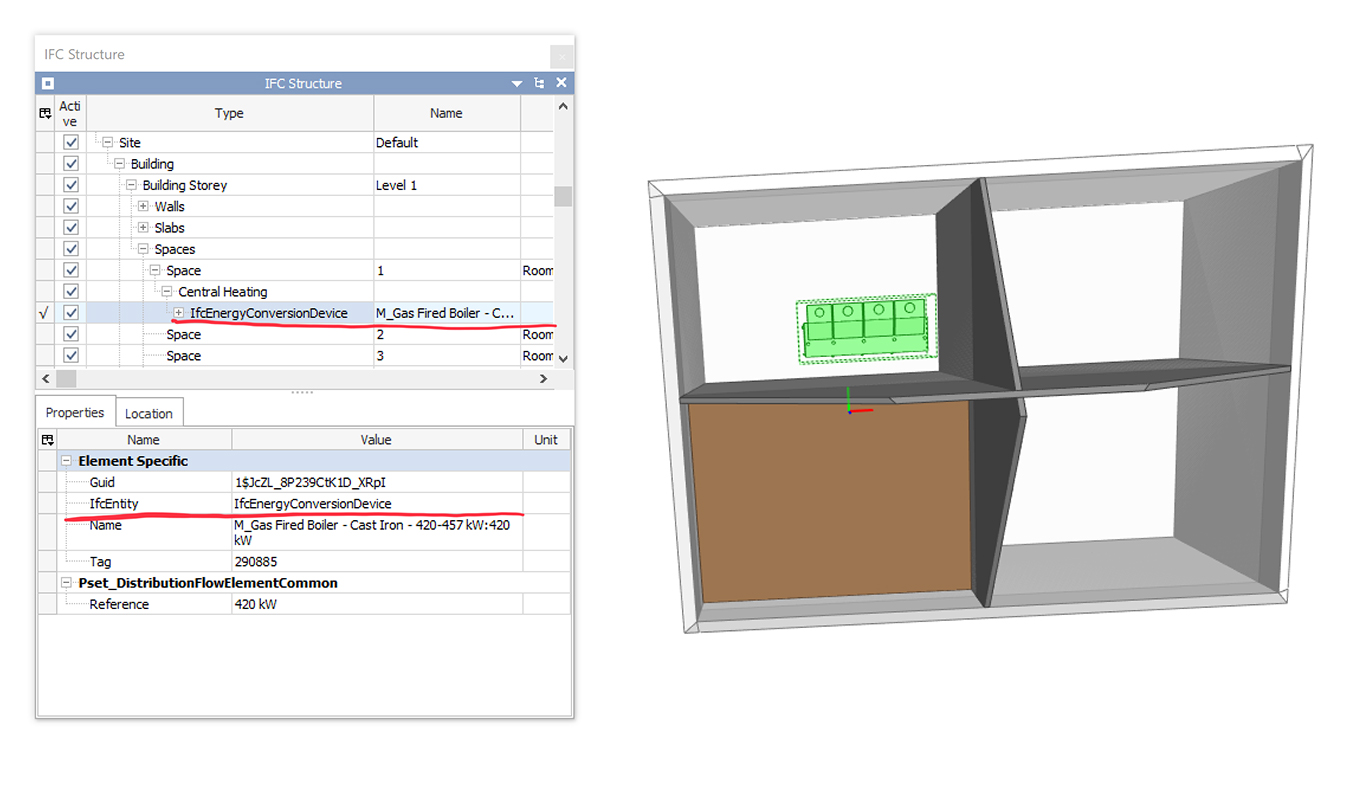Click the Type column header
The image size is (1366, 793).
(x=229, y=114)
